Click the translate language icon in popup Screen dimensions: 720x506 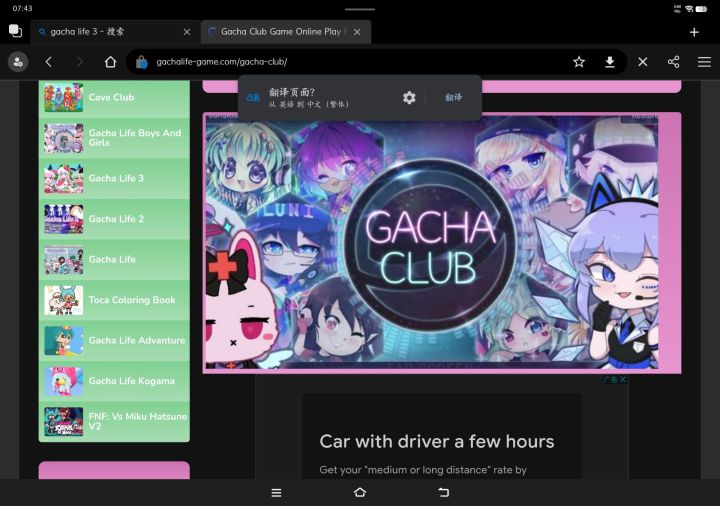coord(253,97)
